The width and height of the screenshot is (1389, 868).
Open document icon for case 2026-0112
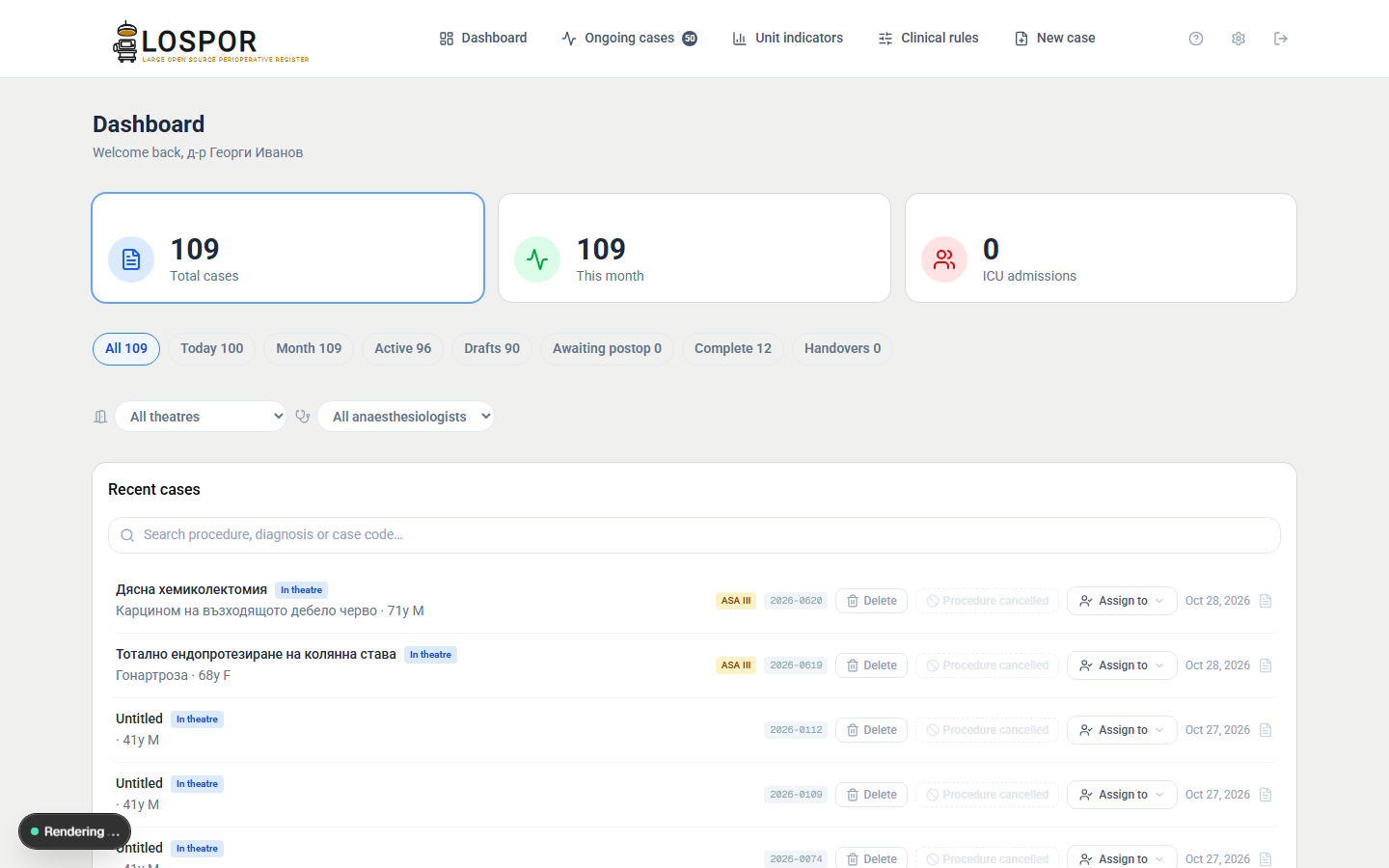click(x=1266, y=730)
